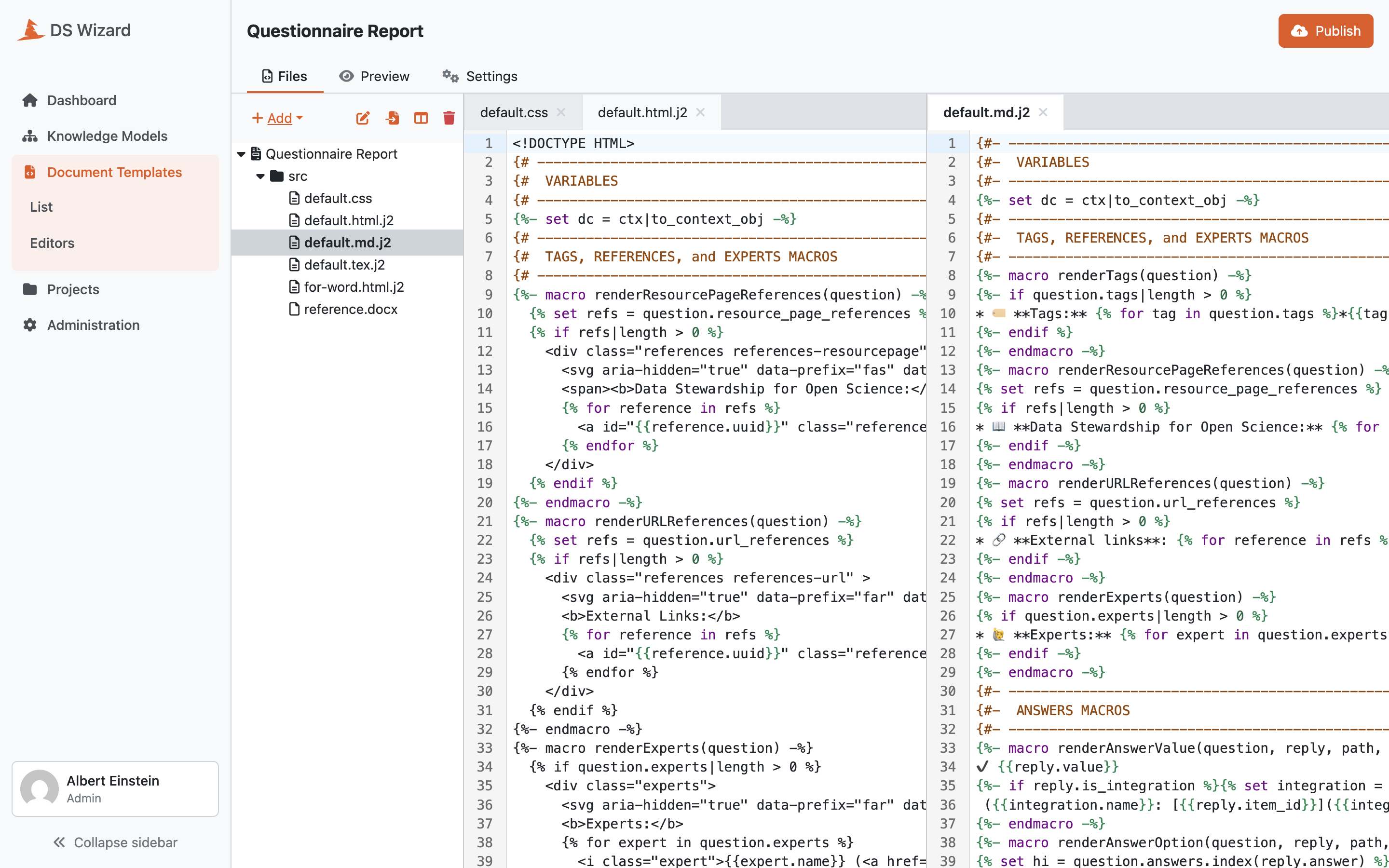Click the red trash delete icon
The width and height of the screenshot is (1389, 868).
(x=449, y=118)
